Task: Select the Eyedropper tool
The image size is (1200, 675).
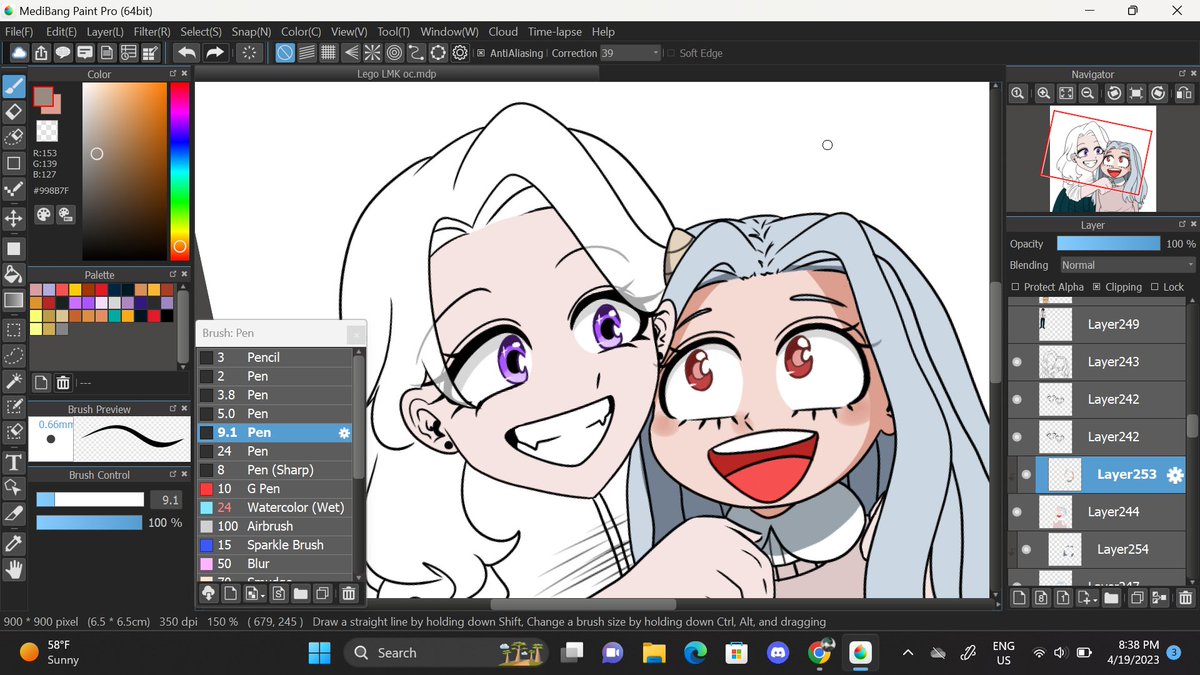Action: click(x=14, y=543)
